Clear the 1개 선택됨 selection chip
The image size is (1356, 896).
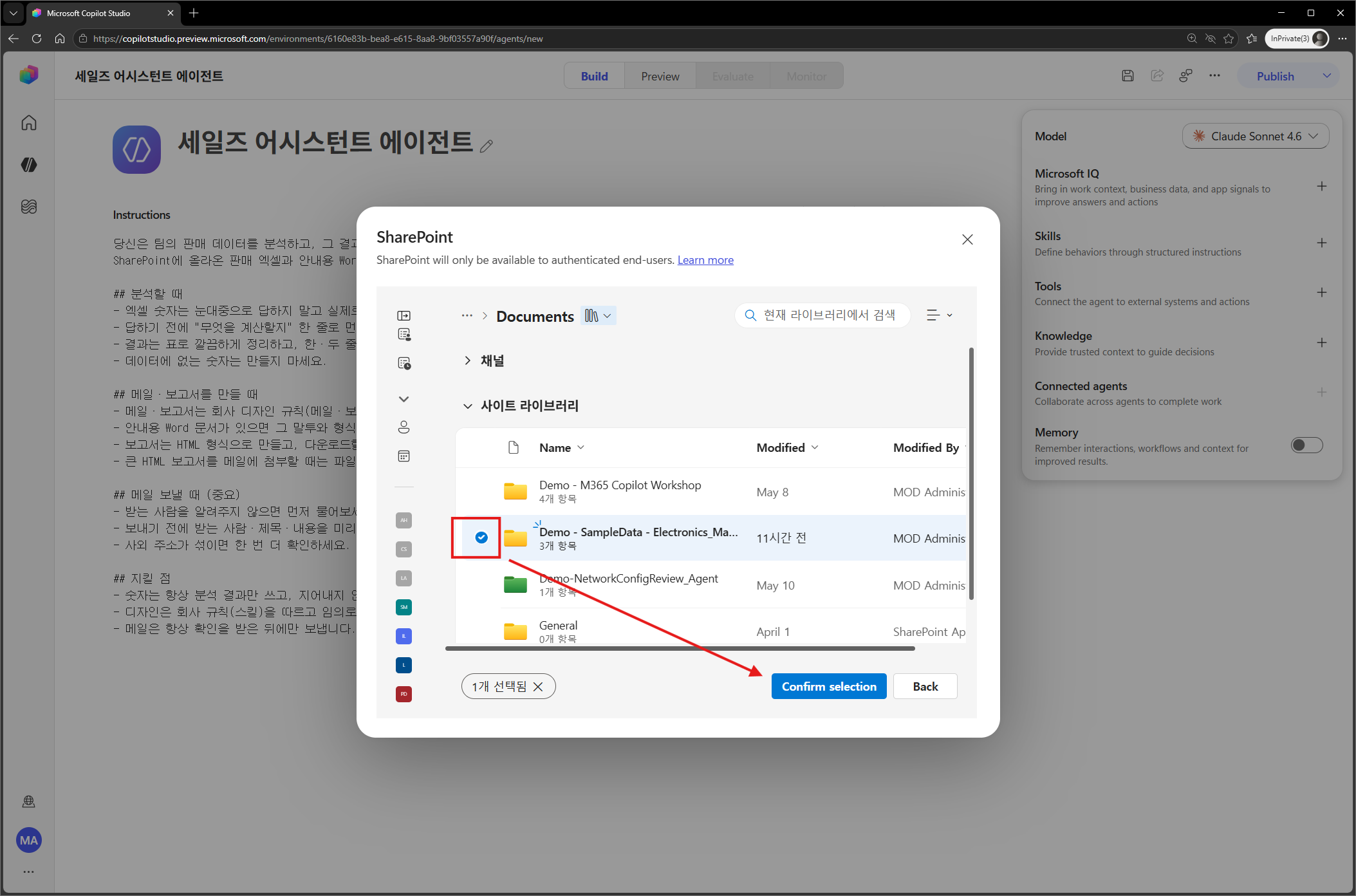(538, 687)
